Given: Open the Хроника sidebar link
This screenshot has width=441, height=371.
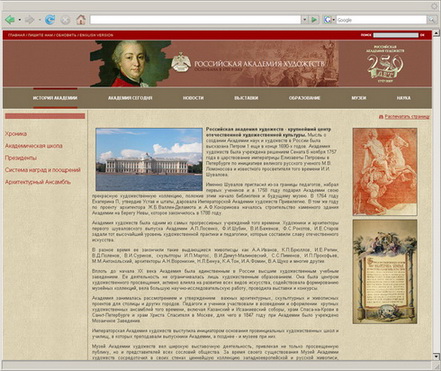Looking at the screenshot, I should pyautogui.click(x=16, y=134).
